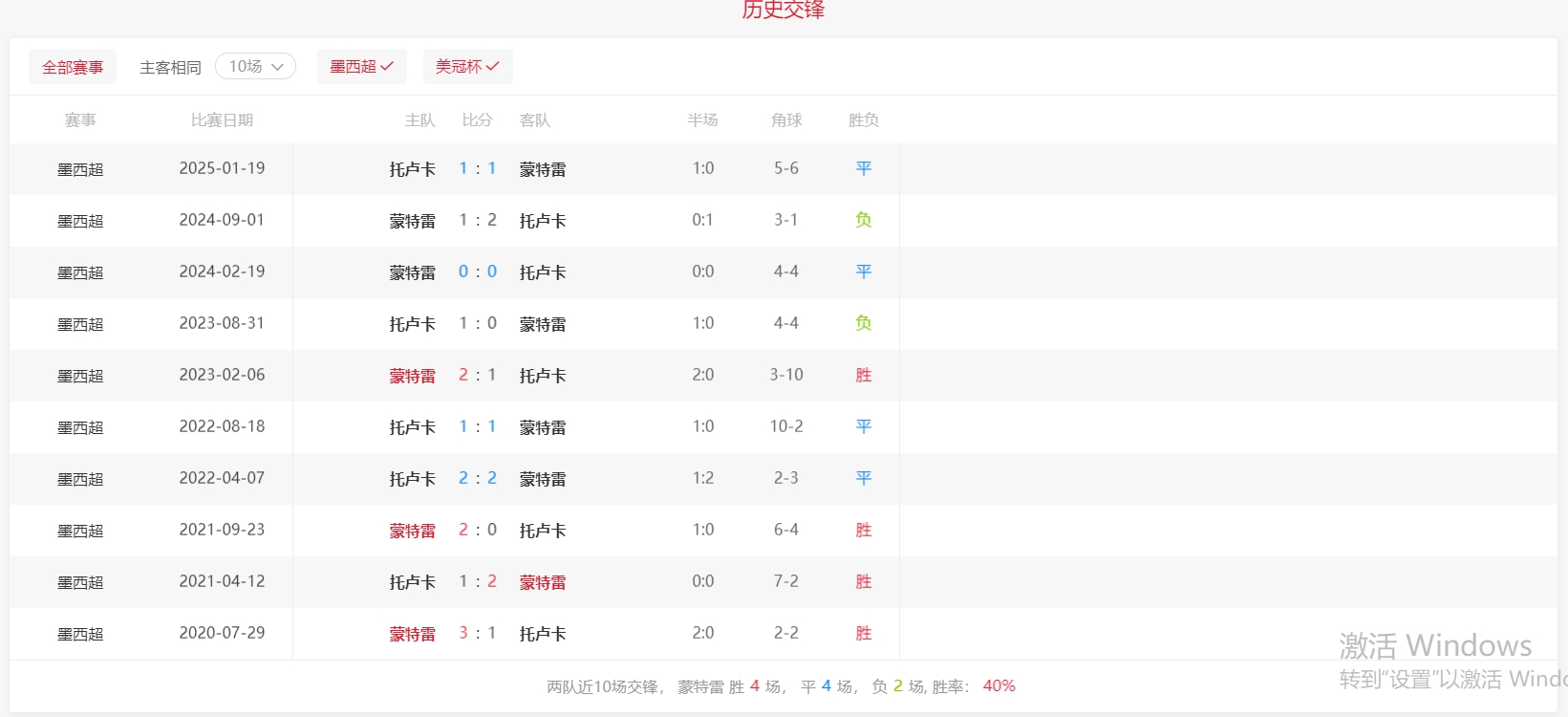Viewport: 1568px width, 717px height.
Task: Toggle the 主客相同 filter
Action: 170,67
